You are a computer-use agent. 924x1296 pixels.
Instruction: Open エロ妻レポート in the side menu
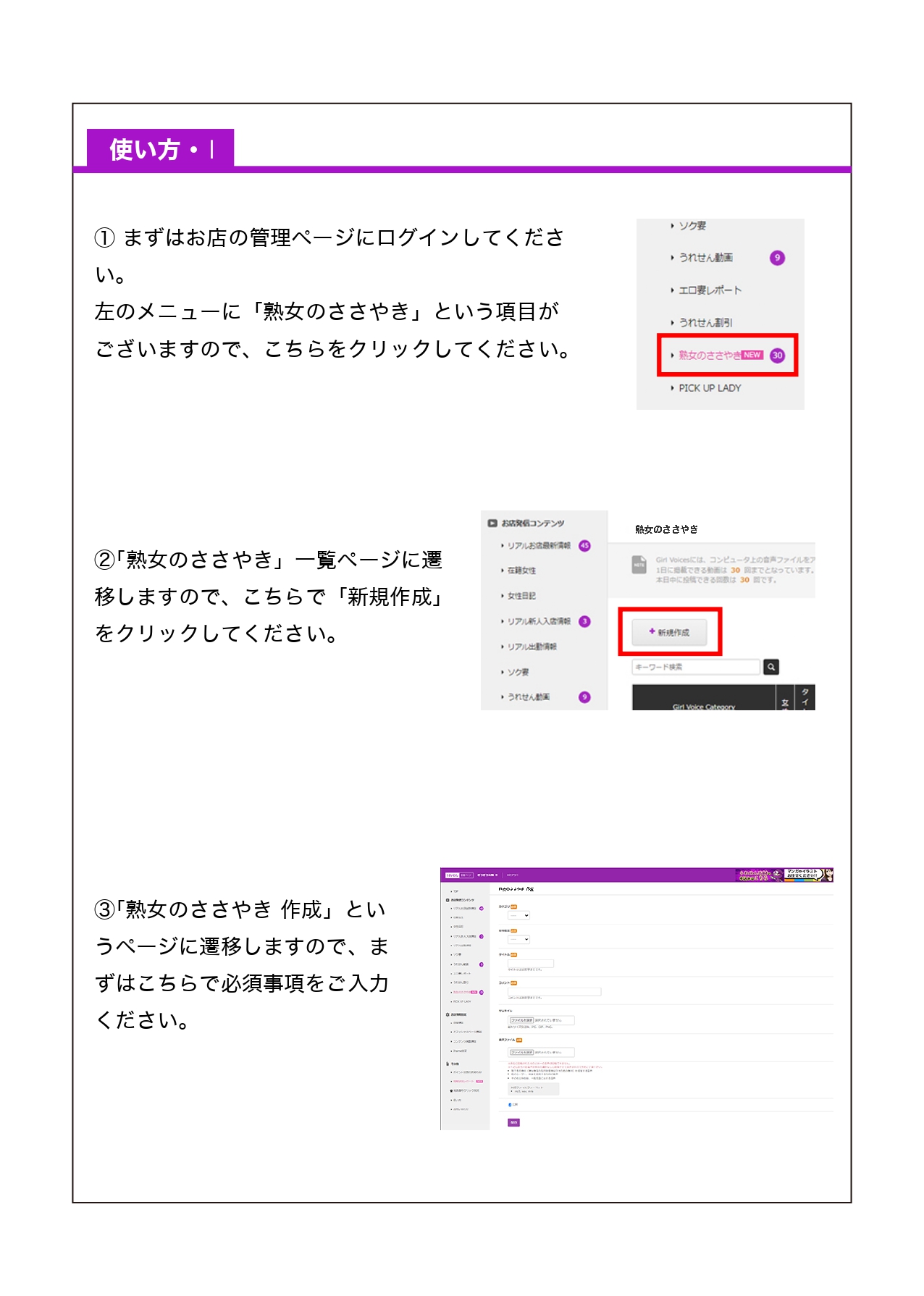tap(710, 290)
